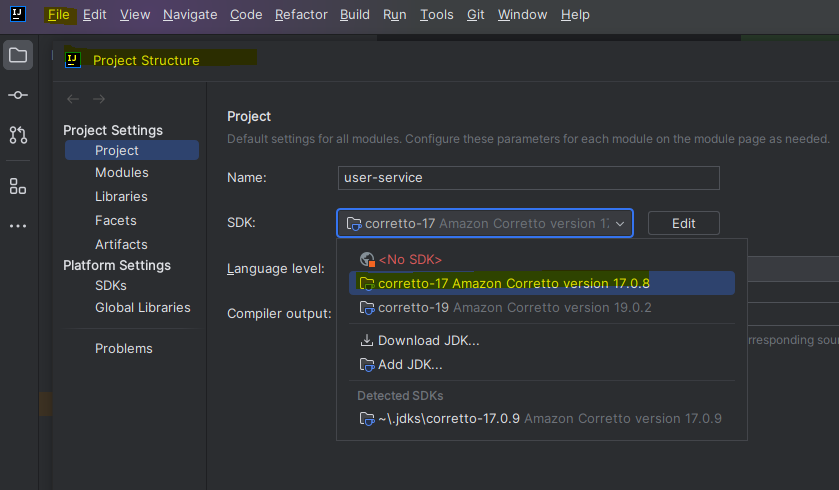Click the Project Settings heading
This screenshot has height=490, width=839.
click(113, 130)
